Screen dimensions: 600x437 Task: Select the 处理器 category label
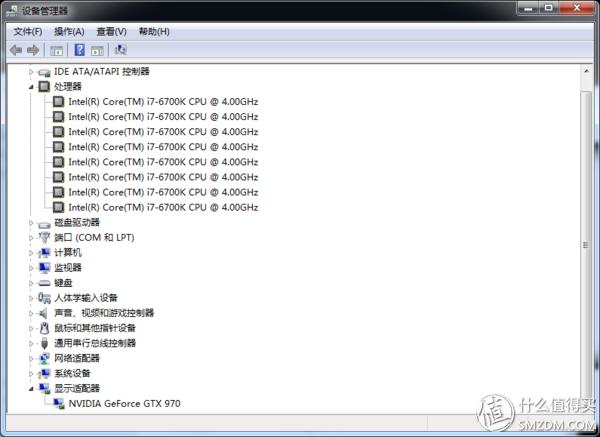click(68, 86)
